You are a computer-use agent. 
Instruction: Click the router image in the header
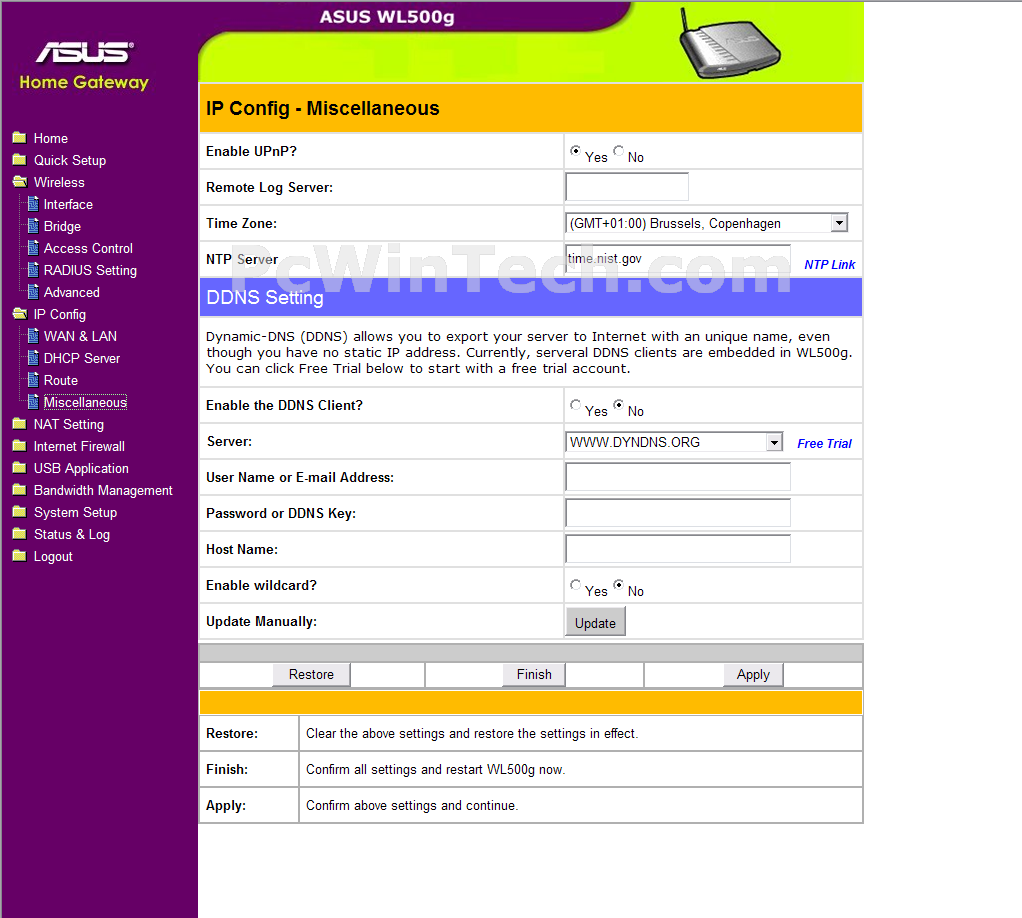click(x=729, y=44)
